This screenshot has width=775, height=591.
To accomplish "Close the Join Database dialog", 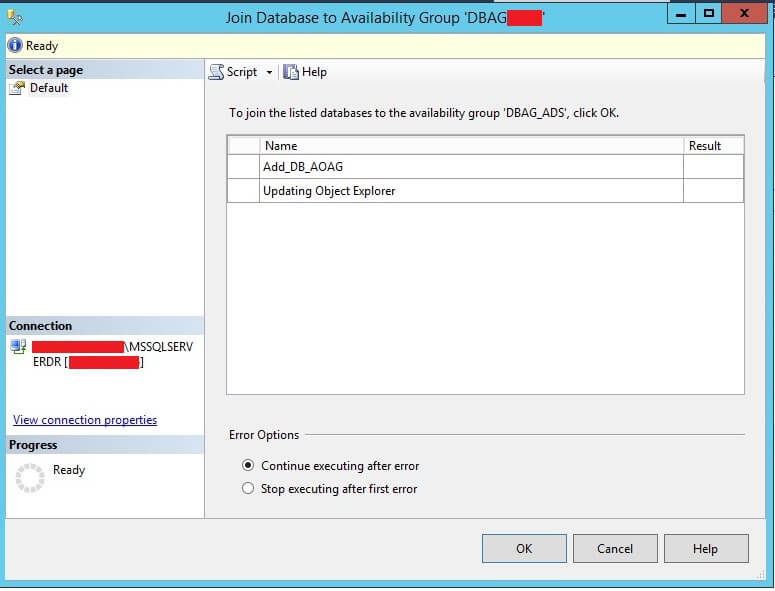I will (744, 13).
